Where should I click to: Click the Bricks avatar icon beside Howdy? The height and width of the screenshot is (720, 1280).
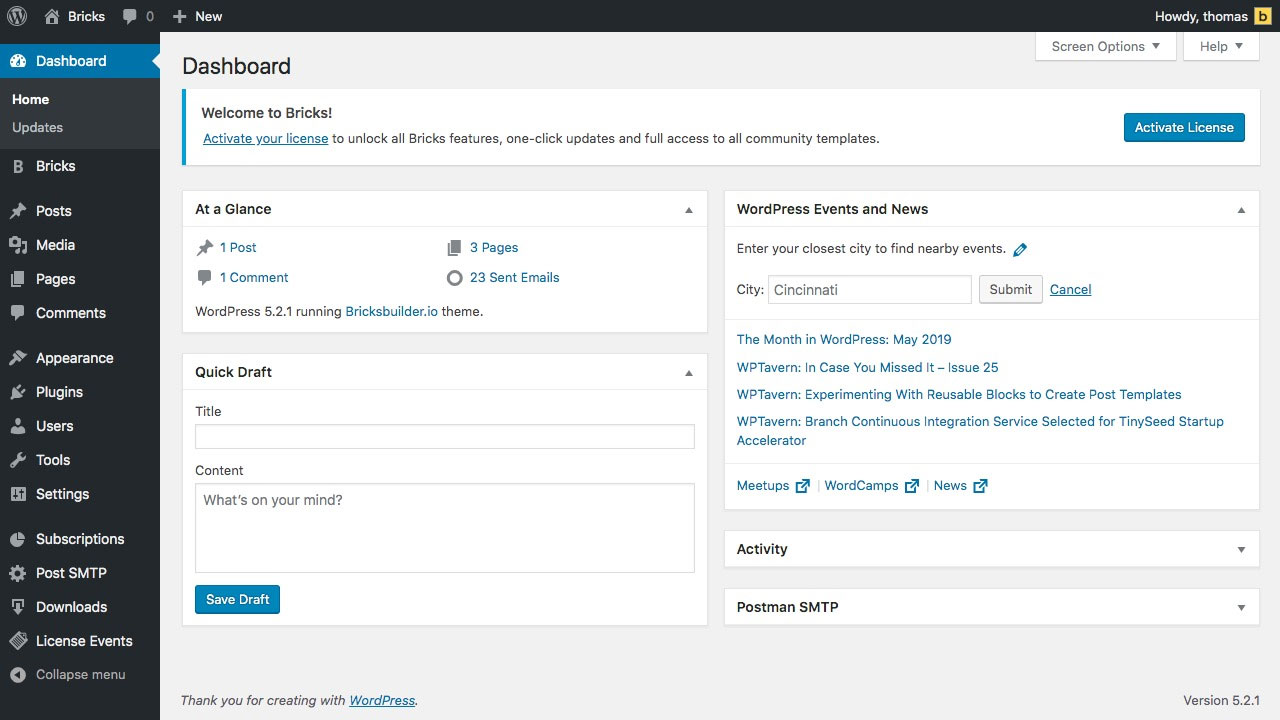[x=1262, y=16]
